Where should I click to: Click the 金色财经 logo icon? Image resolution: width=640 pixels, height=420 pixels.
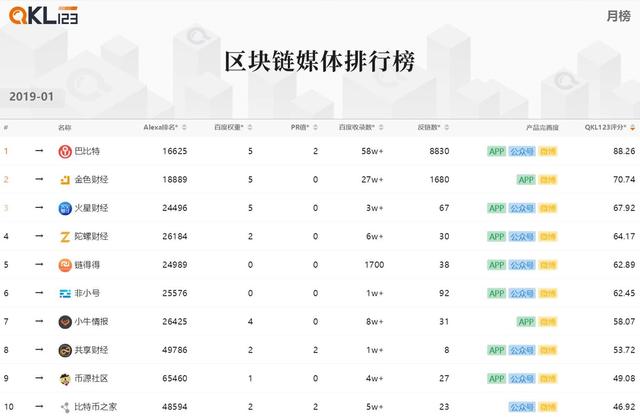[x=65, y=180]
